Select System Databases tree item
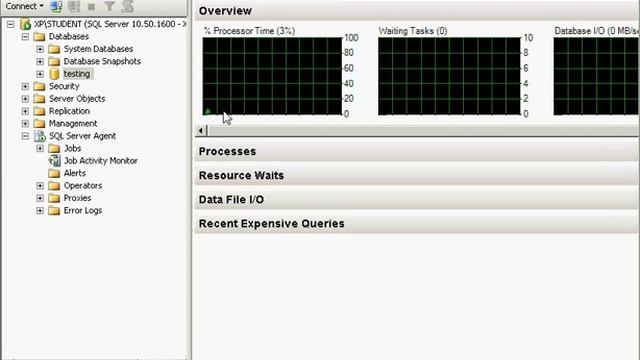 pyautogui.click(x=98, y=49)
